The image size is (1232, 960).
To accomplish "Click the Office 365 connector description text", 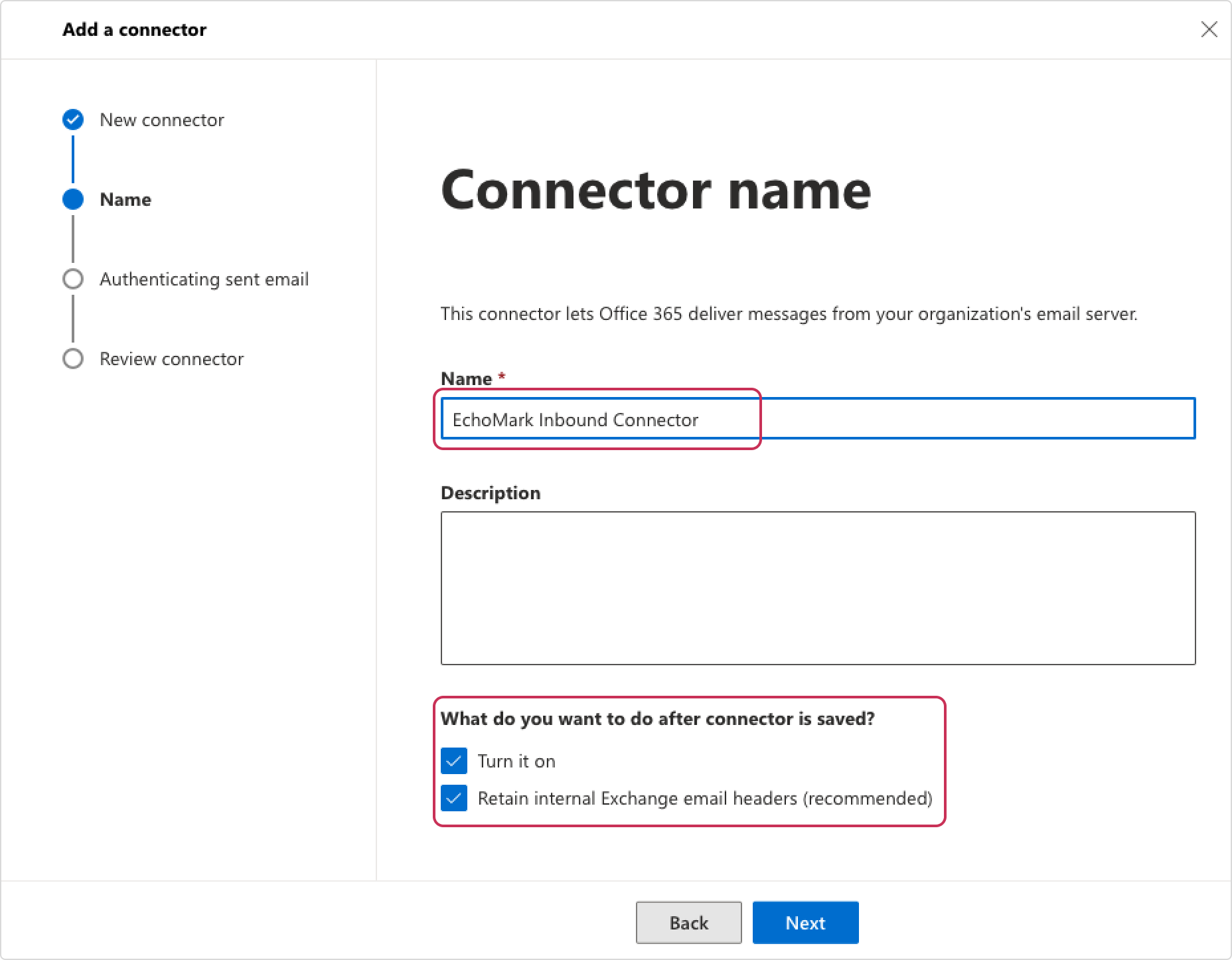I will pyautogui.click(x=789, y=313).
